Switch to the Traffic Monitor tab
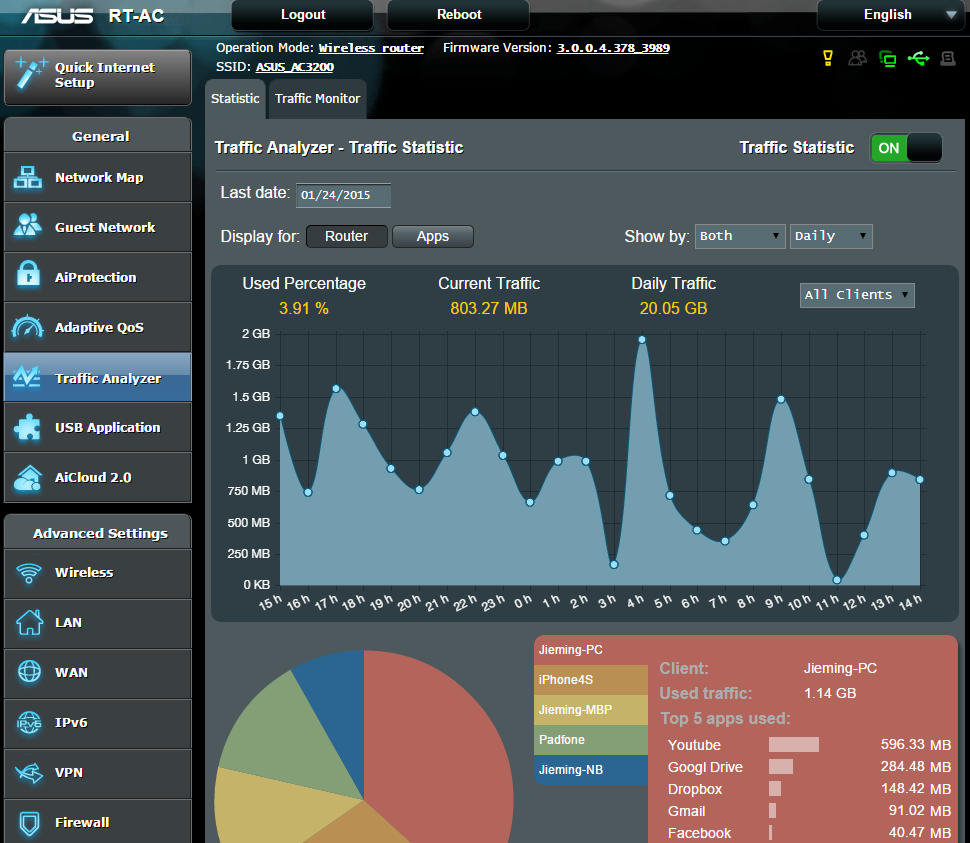 [317, 99]
